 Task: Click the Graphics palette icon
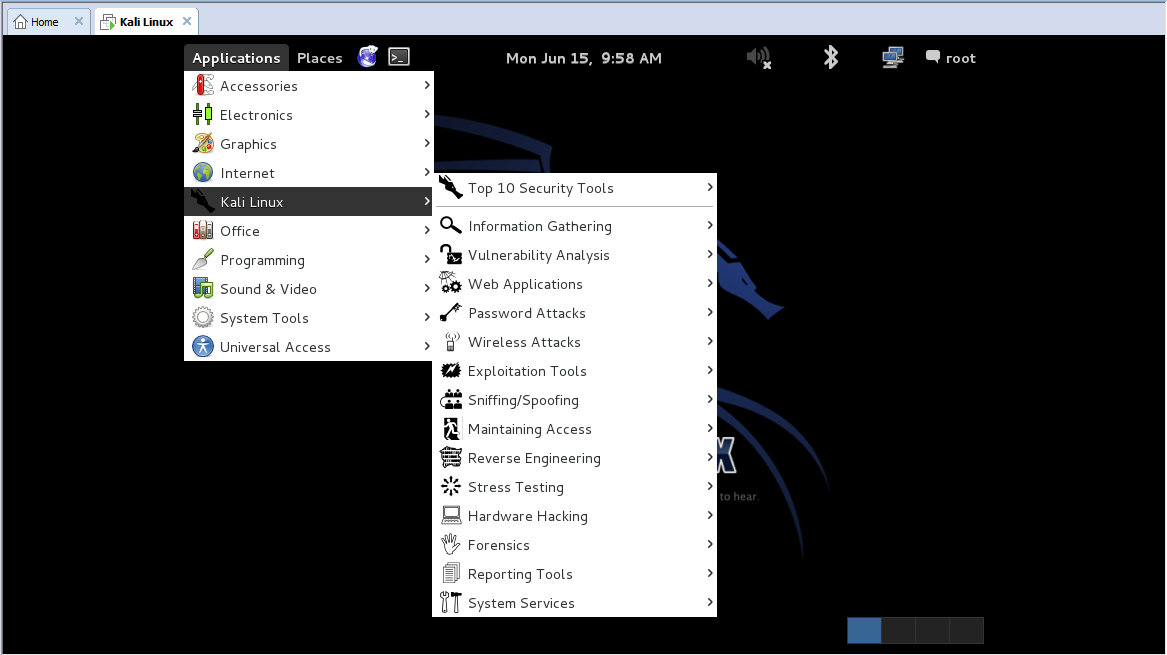[202, 144]
